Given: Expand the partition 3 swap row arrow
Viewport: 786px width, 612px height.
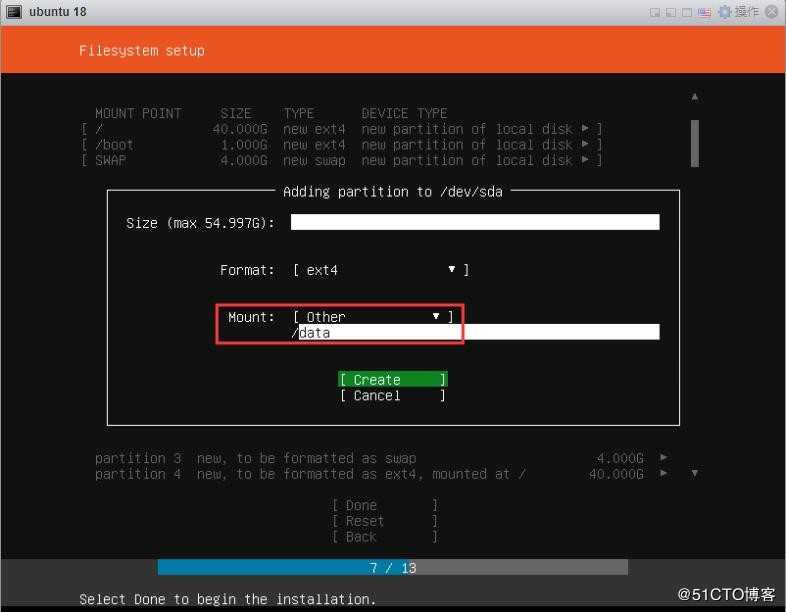Looking at the screenshot, I should [663, 457].
